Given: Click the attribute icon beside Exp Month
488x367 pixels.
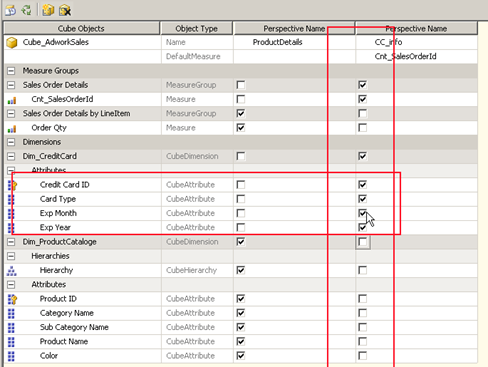Looking at the screenshot, I should tap(11, 214).
